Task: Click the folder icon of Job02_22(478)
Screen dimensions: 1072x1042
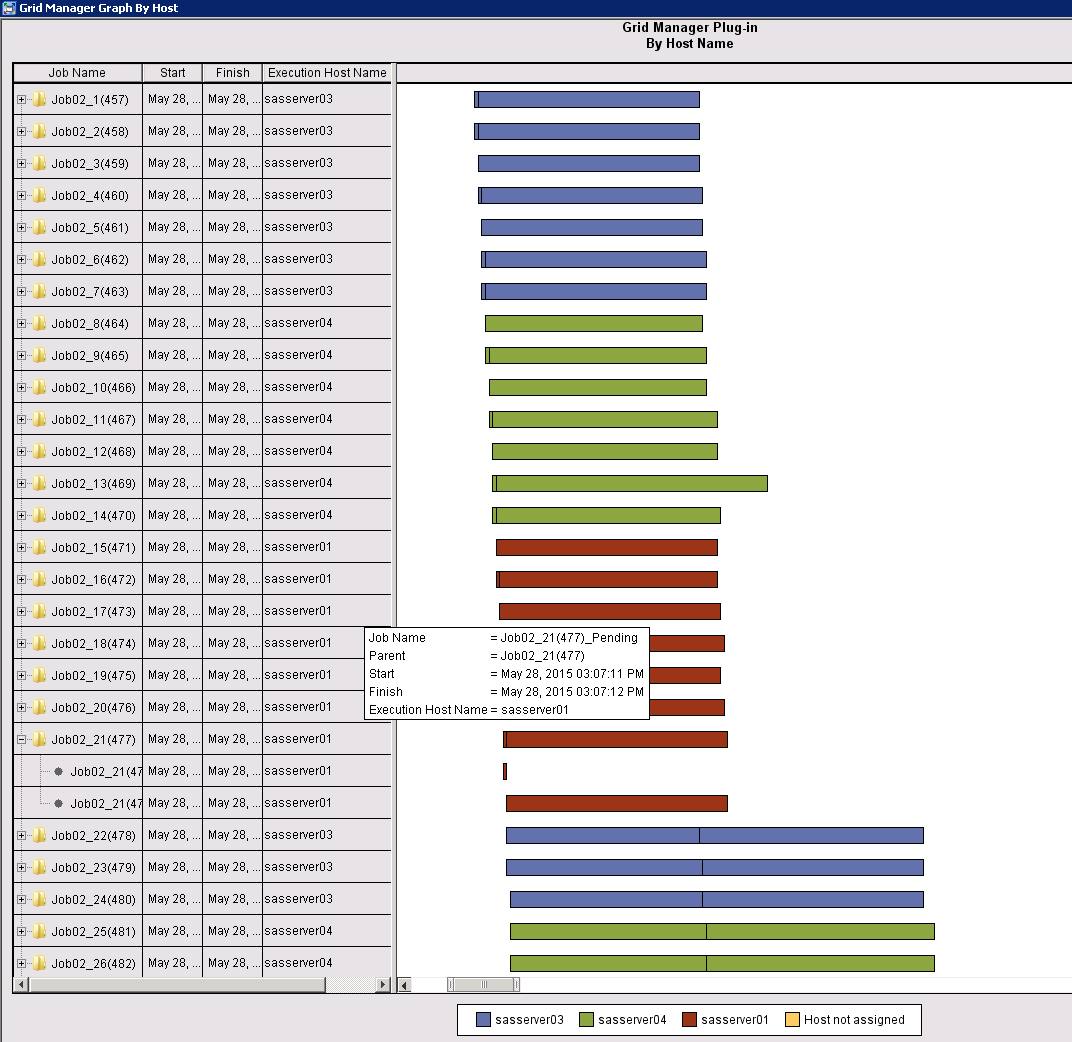Action: (40, 836)
